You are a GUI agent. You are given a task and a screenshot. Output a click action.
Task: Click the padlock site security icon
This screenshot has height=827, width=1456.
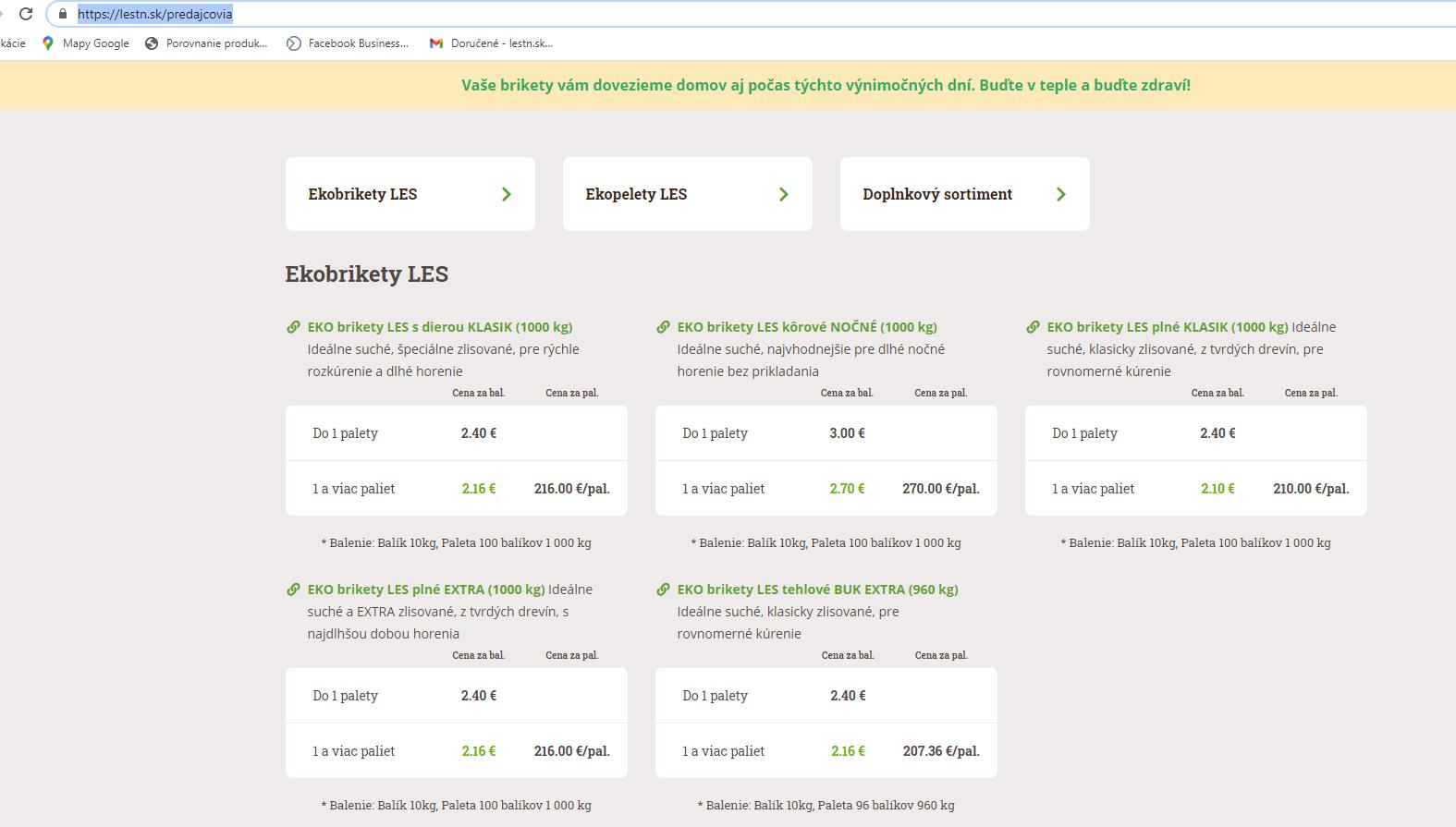click(62, 14)
